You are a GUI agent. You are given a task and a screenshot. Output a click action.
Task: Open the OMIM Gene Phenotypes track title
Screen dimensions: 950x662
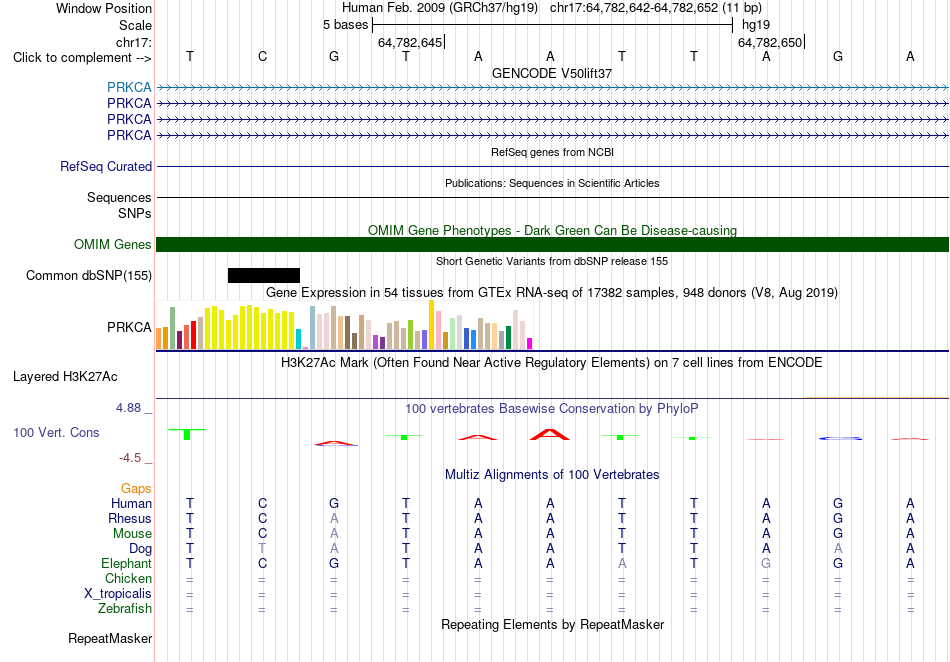pos(552,230)
